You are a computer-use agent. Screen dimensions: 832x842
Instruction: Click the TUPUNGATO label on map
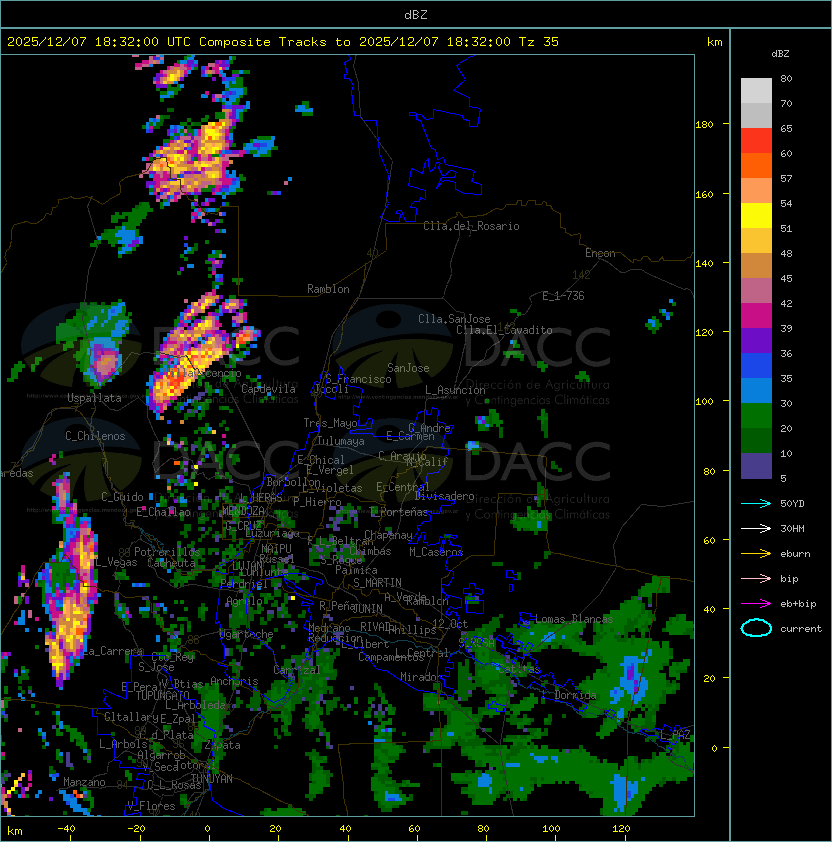click(x=162, y=696)
